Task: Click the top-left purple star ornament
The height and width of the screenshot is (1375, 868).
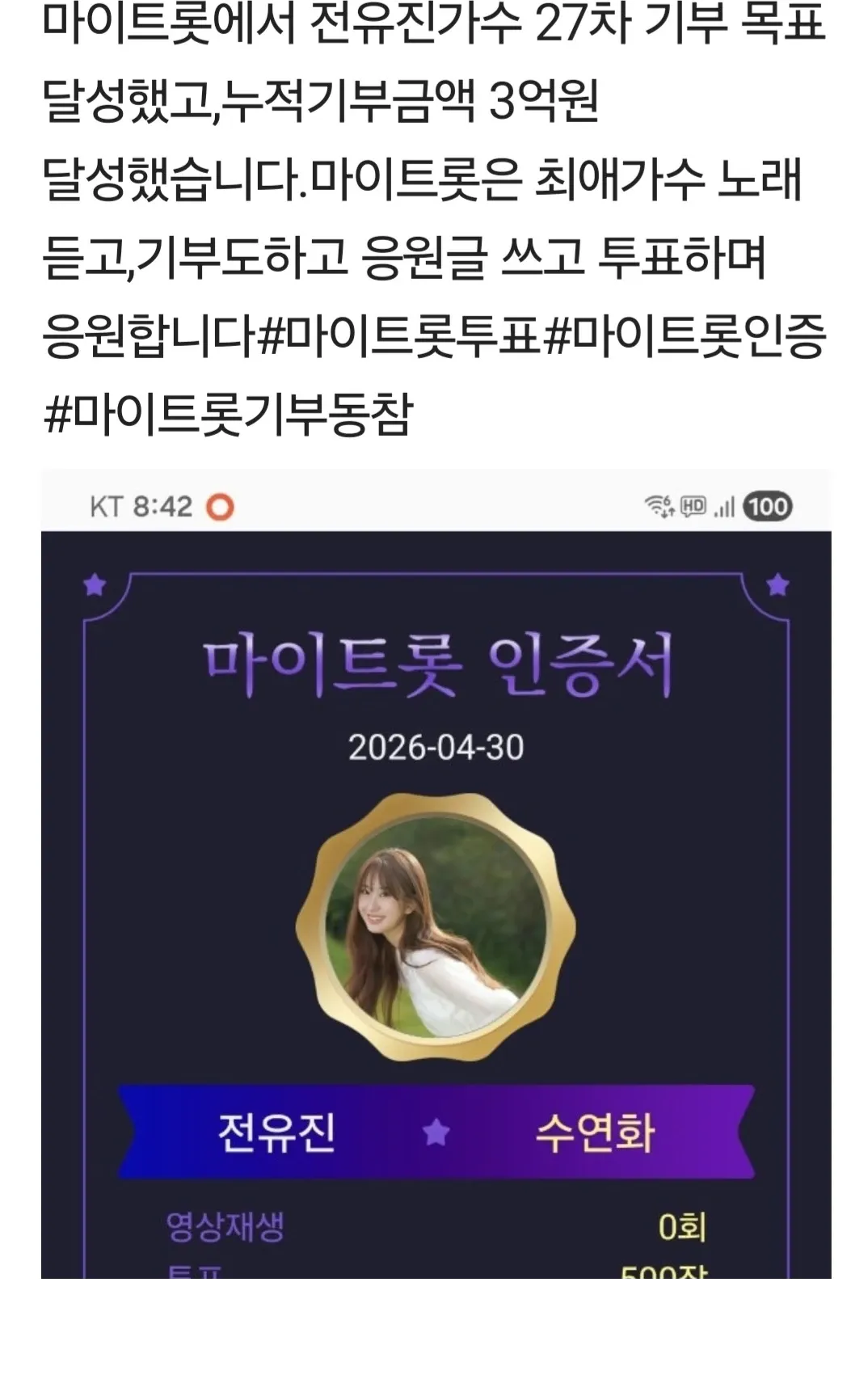Action: click(95, 584)
